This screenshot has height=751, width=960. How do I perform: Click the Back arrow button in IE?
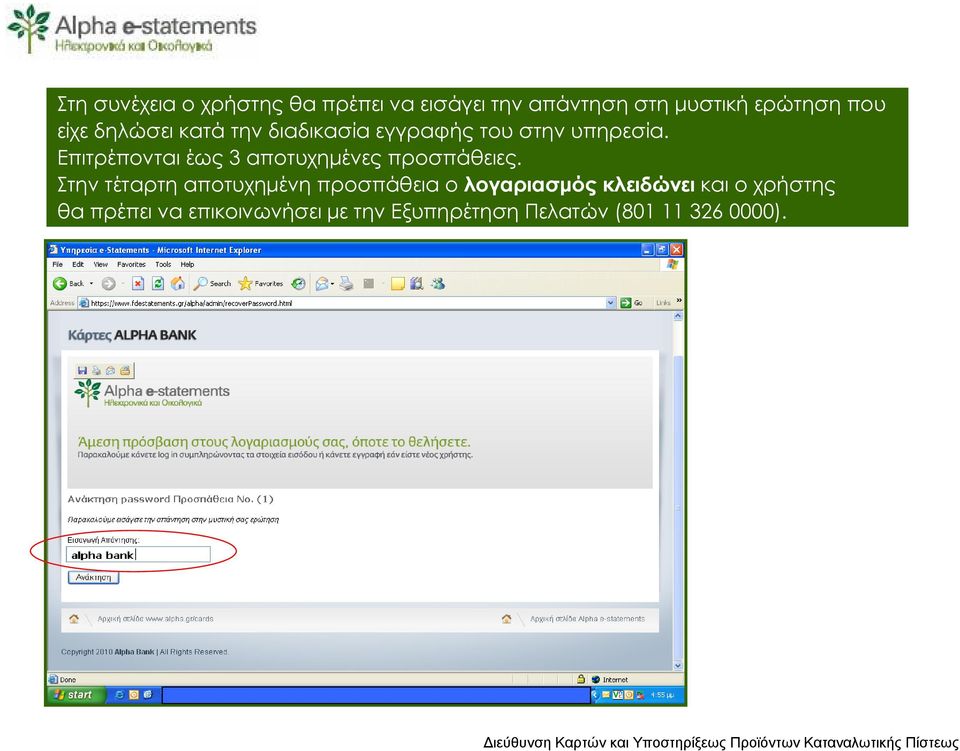(60, 283)
